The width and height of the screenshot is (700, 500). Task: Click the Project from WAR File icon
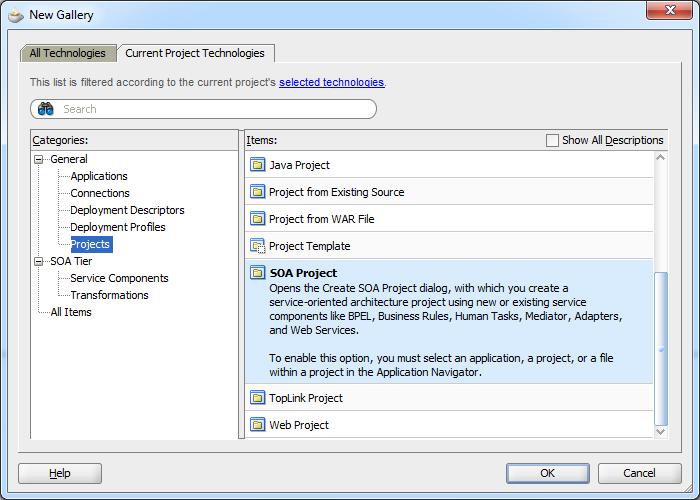tap(257, 219)
